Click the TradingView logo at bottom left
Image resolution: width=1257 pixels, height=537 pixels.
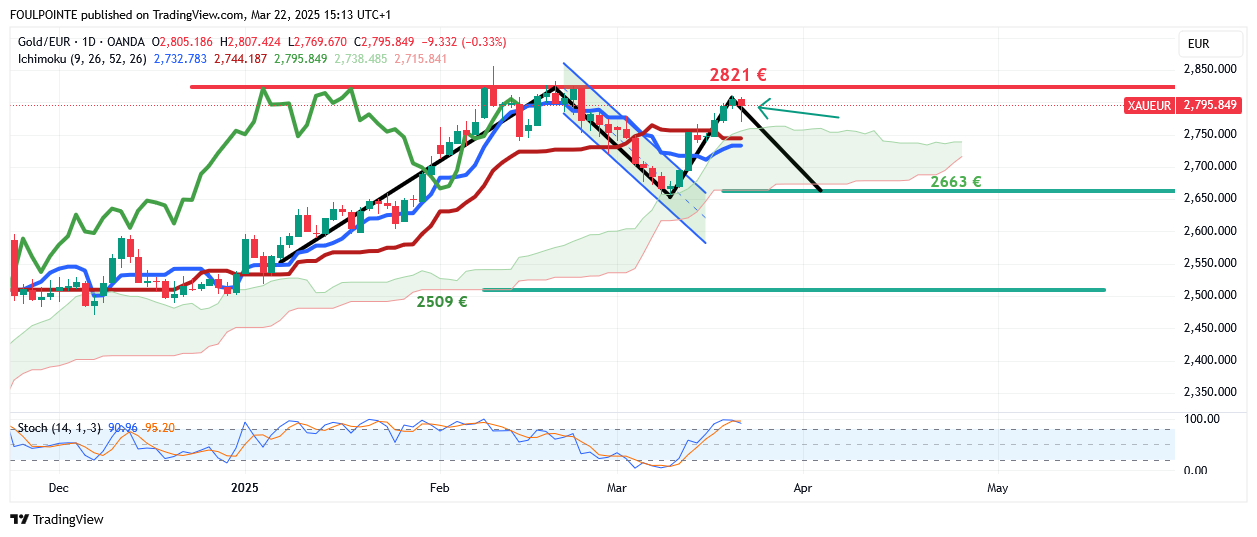(x=56, y=519)
